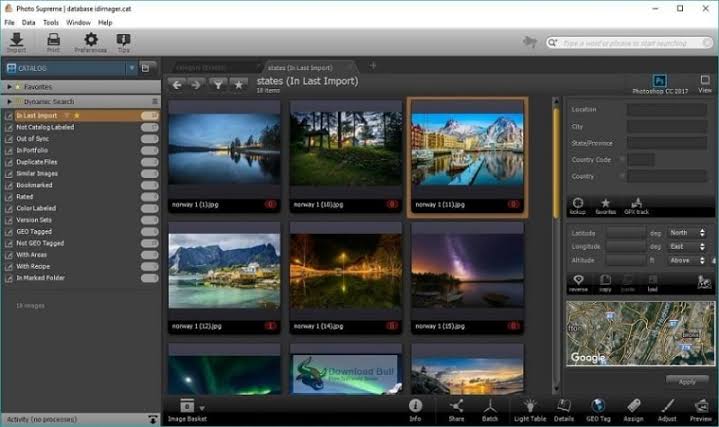The height and width of the screenshot is (427, 719).
Task: Open the filter funnel icon
Action: click(218, 85)
